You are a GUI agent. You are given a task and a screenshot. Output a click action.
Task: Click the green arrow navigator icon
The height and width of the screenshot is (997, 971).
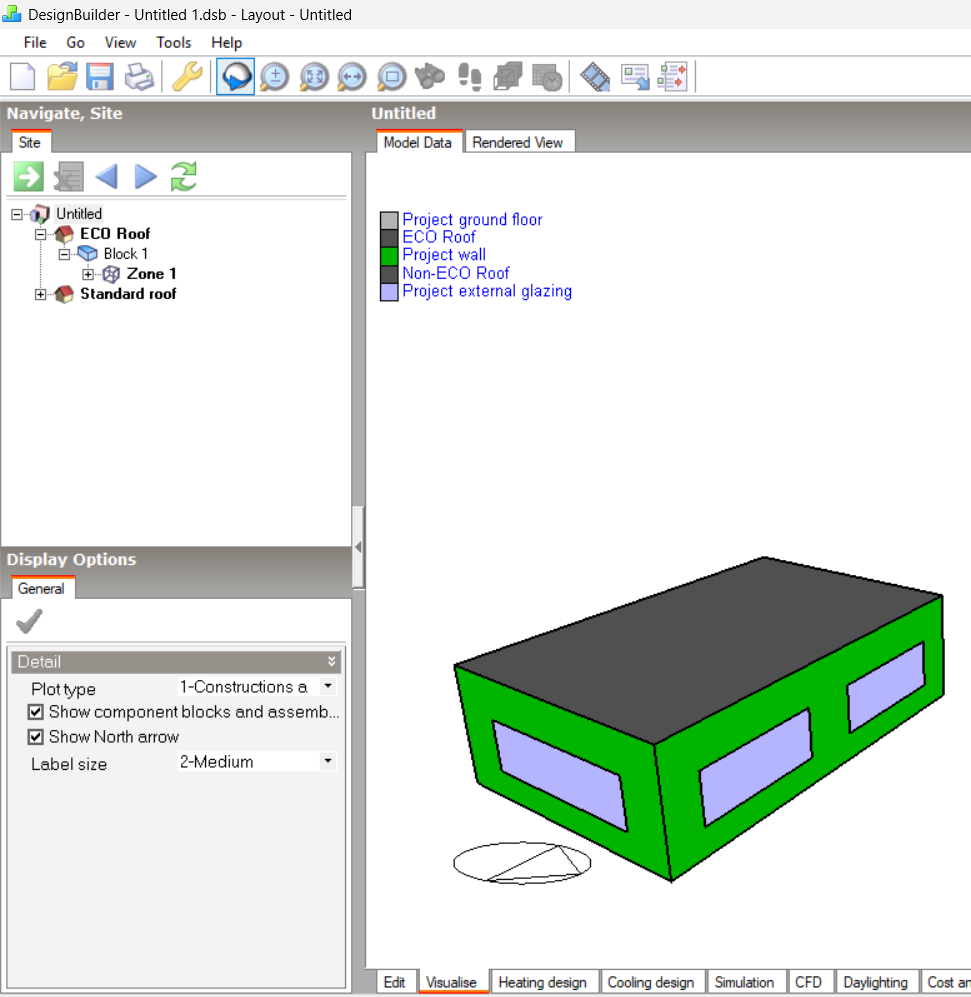pos(29,177)
